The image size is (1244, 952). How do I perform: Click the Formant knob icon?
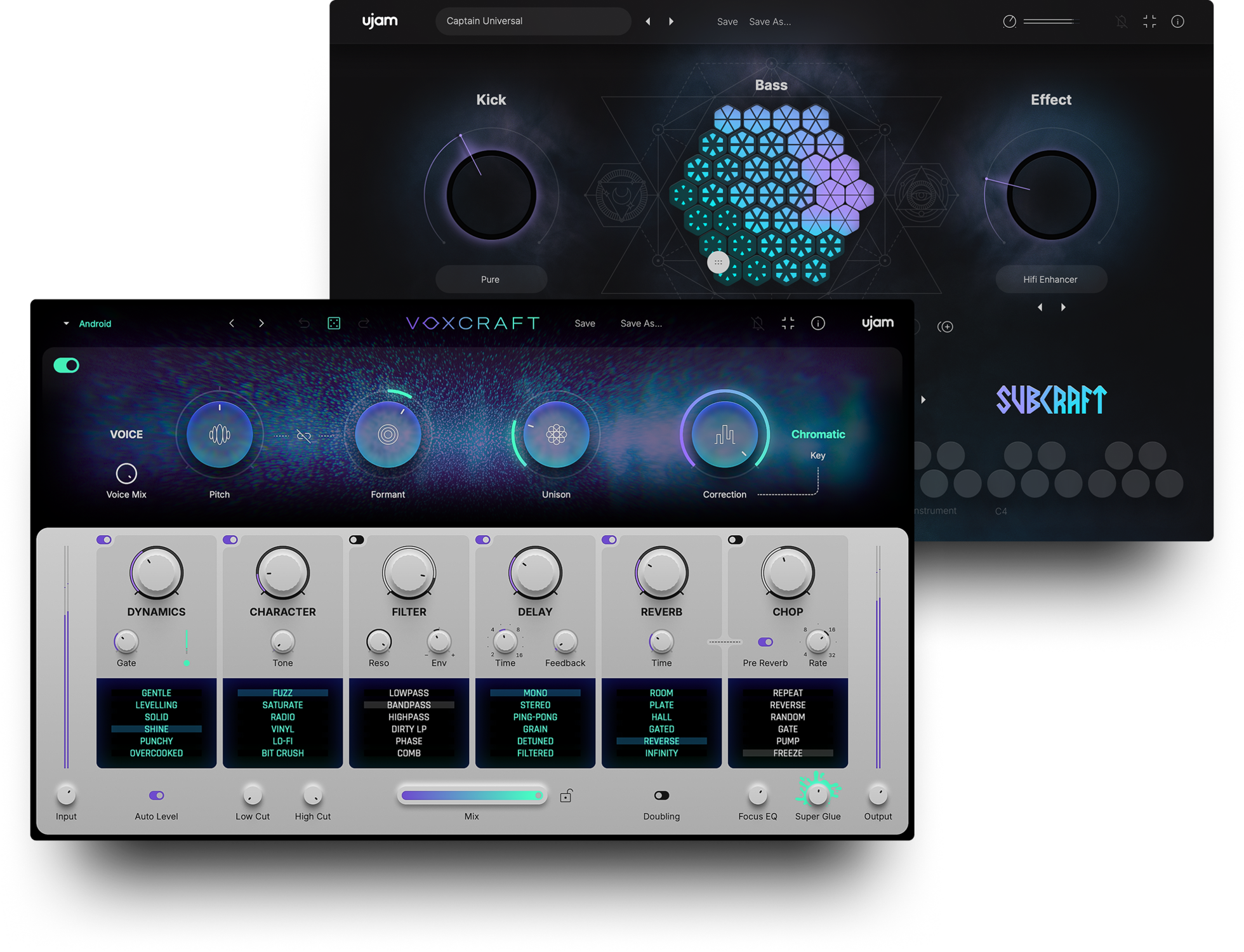(x=388, y=435)
